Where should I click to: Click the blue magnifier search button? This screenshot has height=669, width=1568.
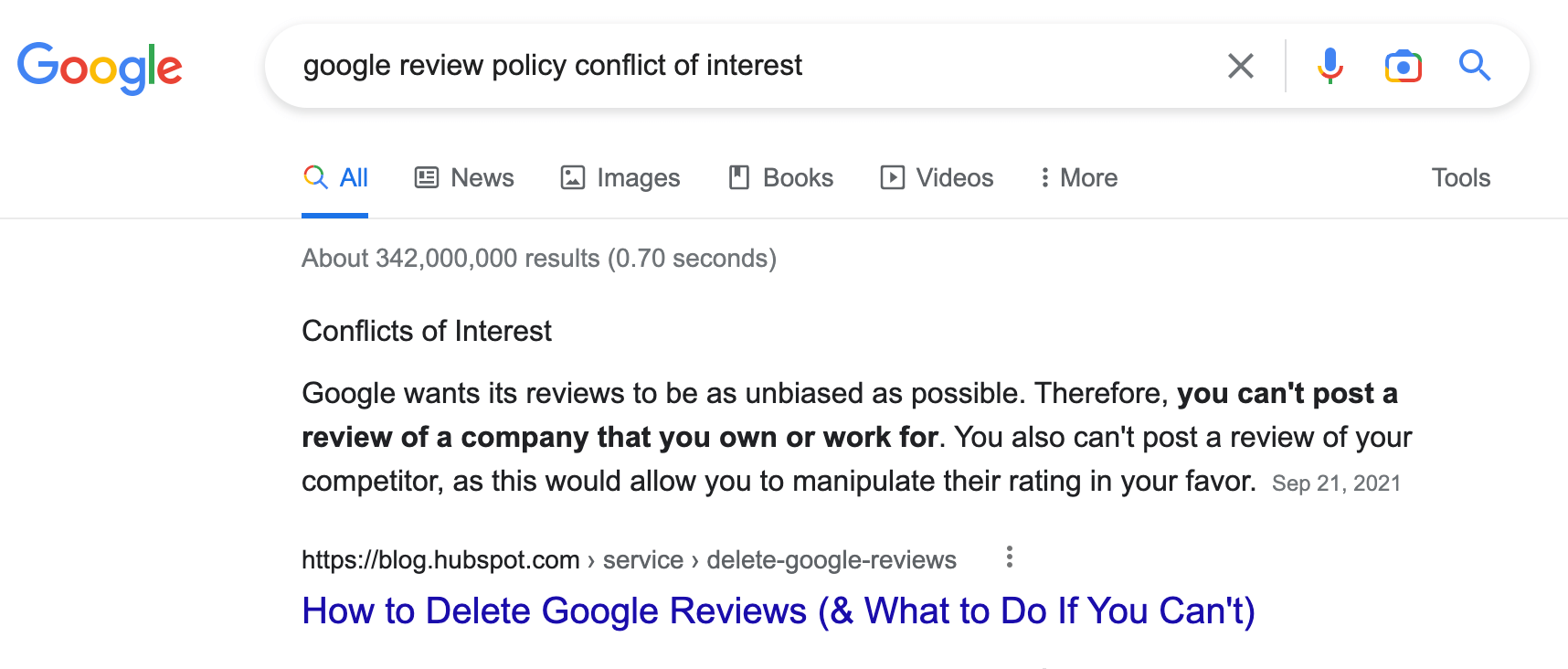[1475, 66]
